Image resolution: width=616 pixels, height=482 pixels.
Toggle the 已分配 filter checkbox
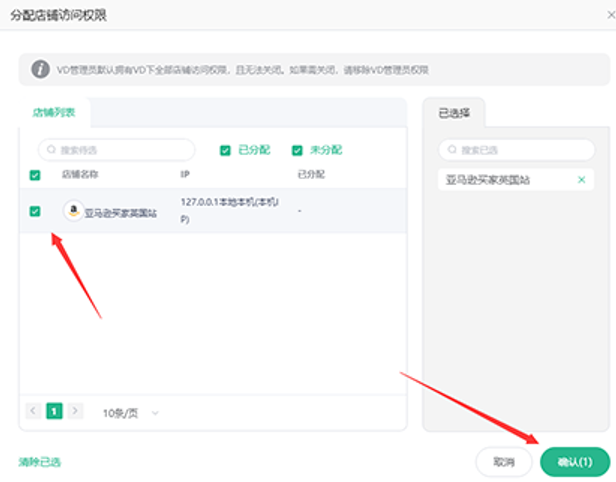pos(225,150)
